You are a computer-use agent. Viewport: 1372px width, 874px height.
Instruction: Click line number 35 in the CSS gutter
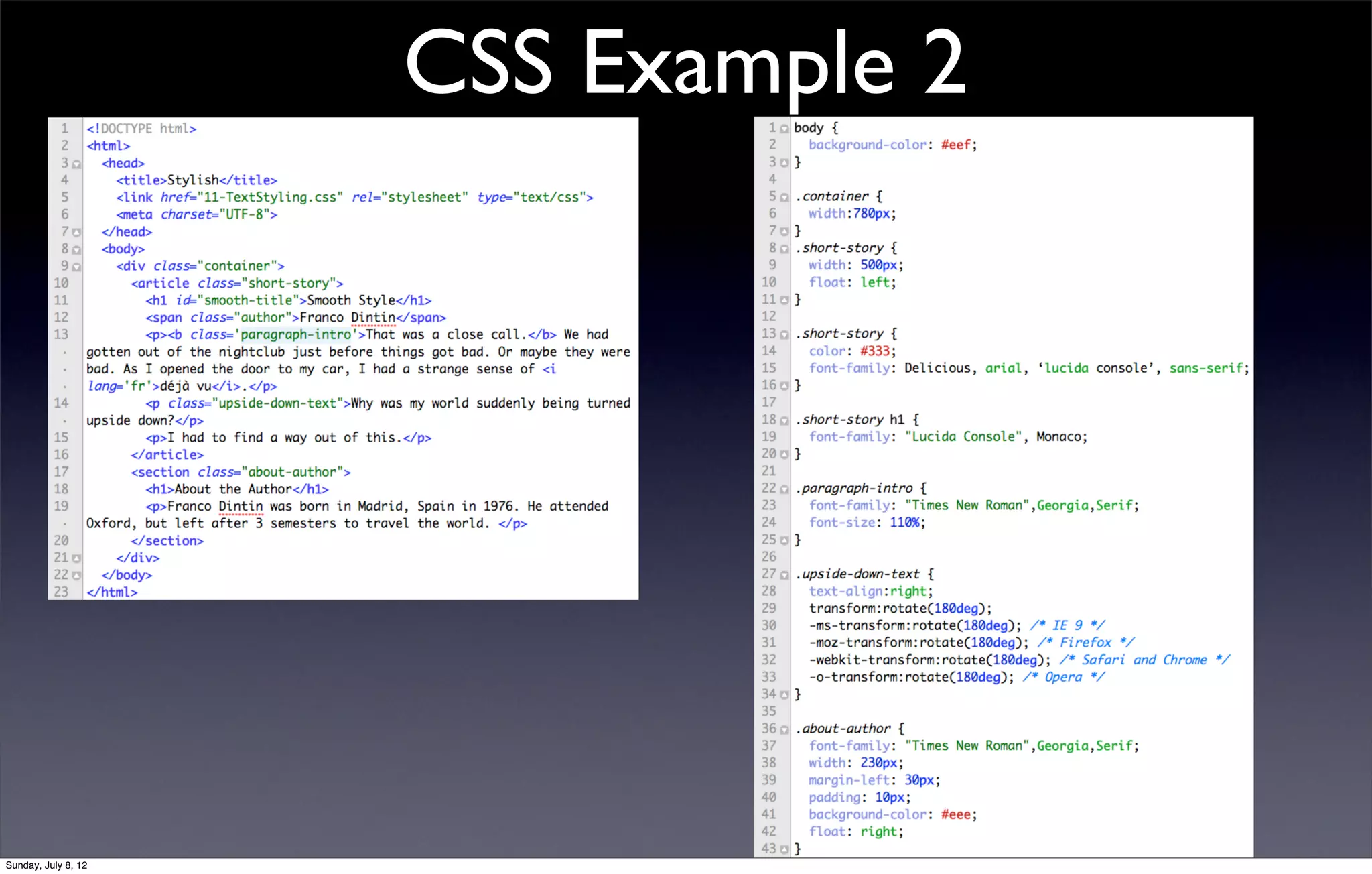click(x=769, y=712)
